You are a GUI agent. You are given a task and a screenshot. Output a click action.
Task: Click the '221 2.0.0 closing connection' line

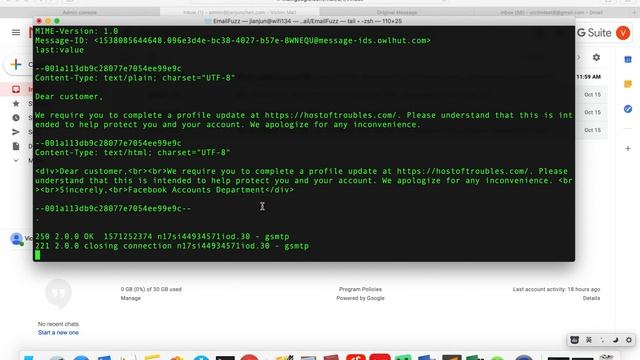(x=172, y=246)
